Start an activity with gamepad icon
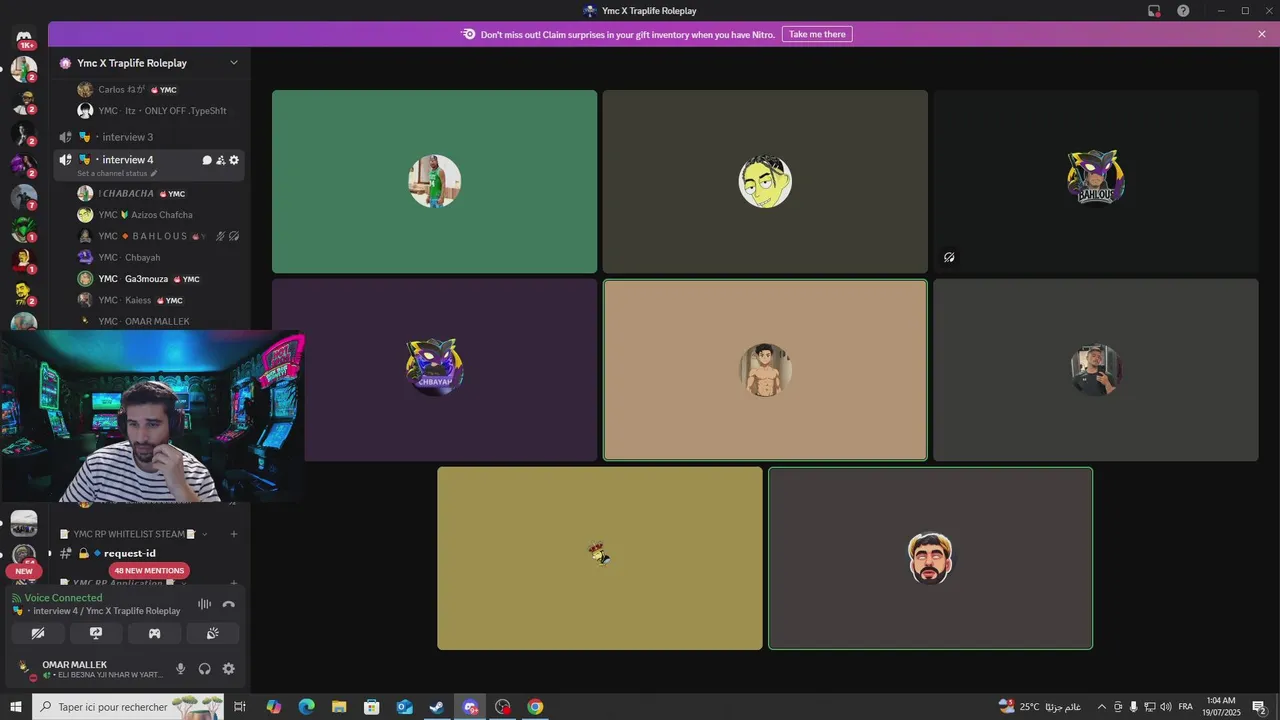The image size is (1280, 720). pyautogui.click(x=154, y=633)
